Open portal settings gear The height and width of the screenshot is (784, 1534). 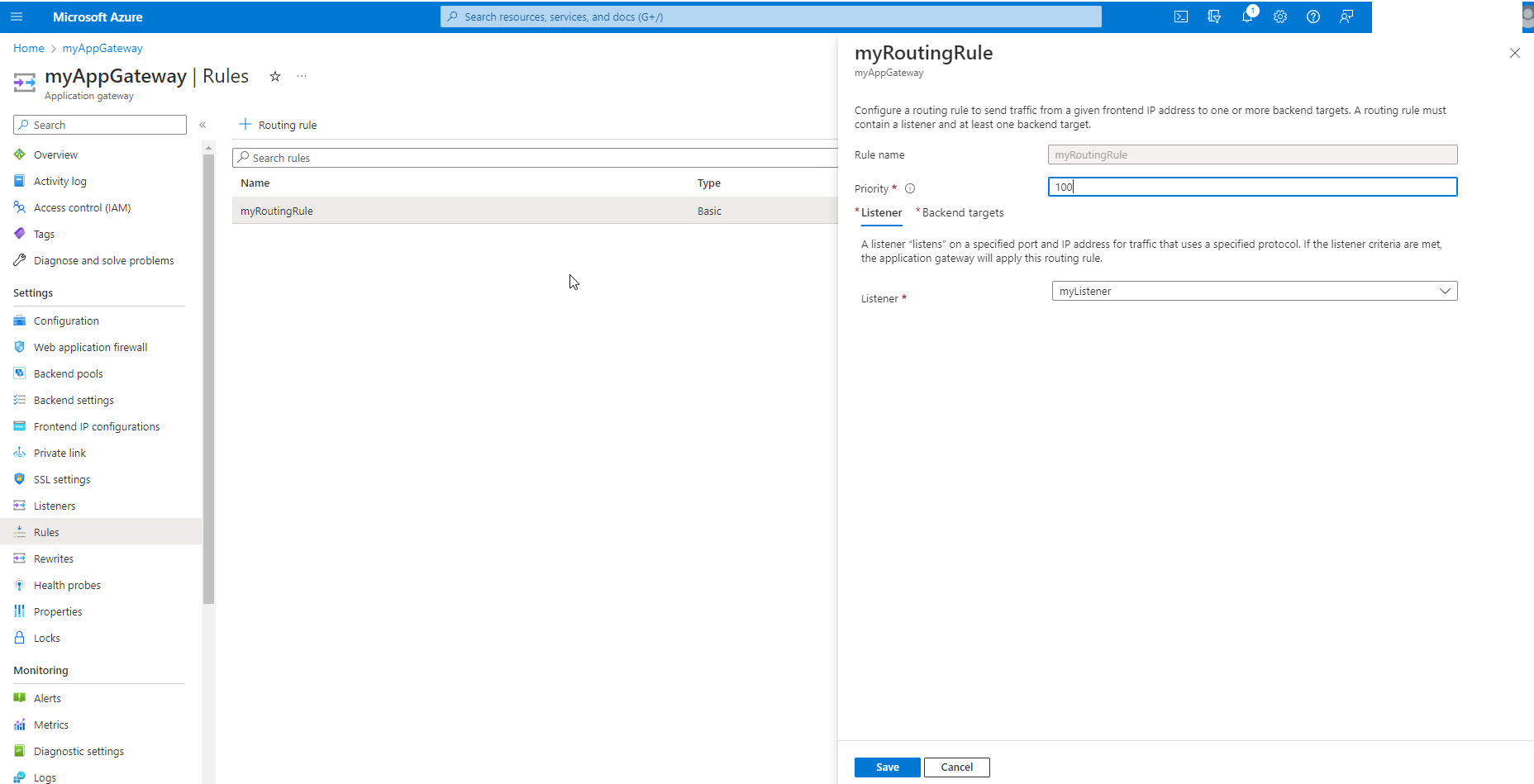(1280, 17)
